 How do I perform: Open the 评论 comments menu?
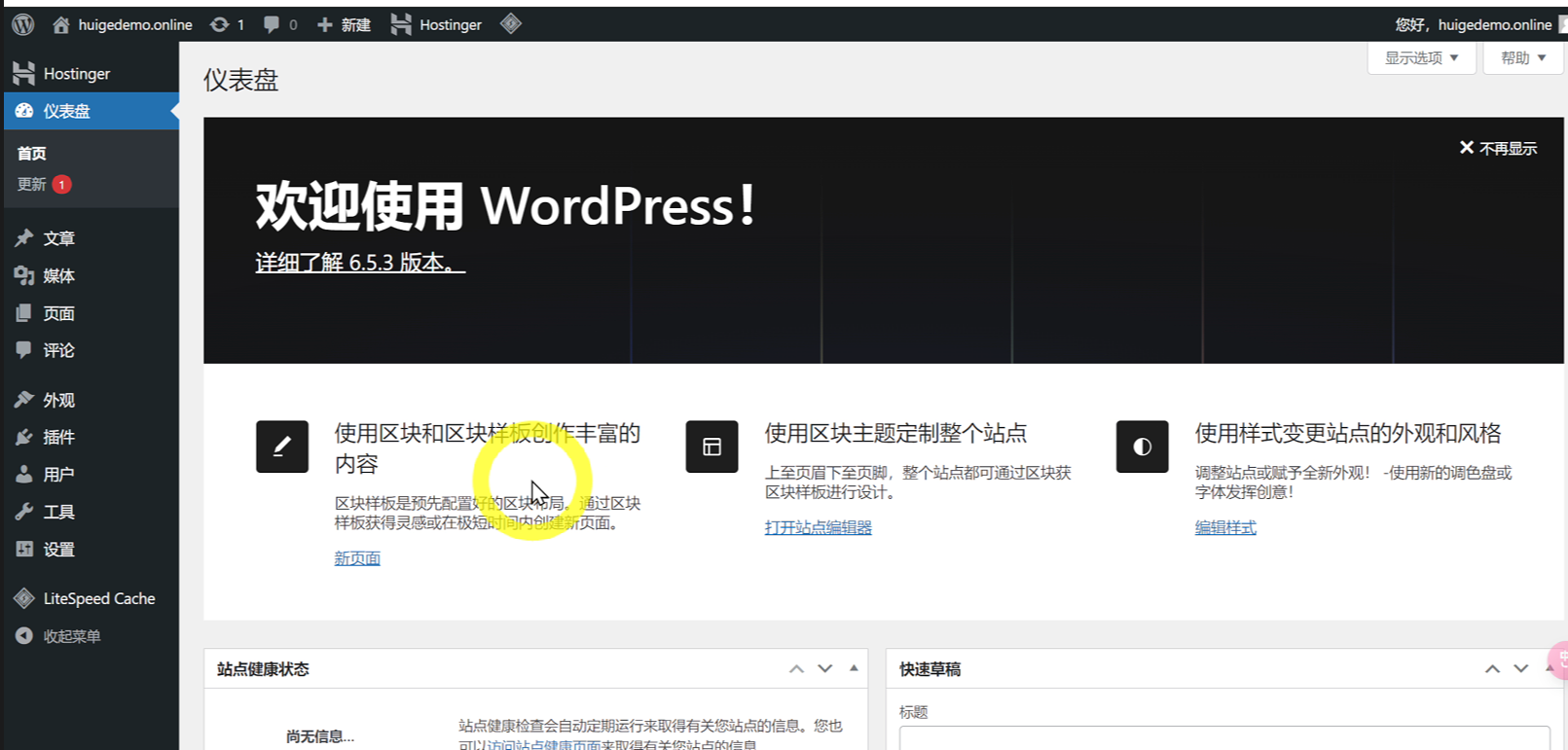point(91,350)
